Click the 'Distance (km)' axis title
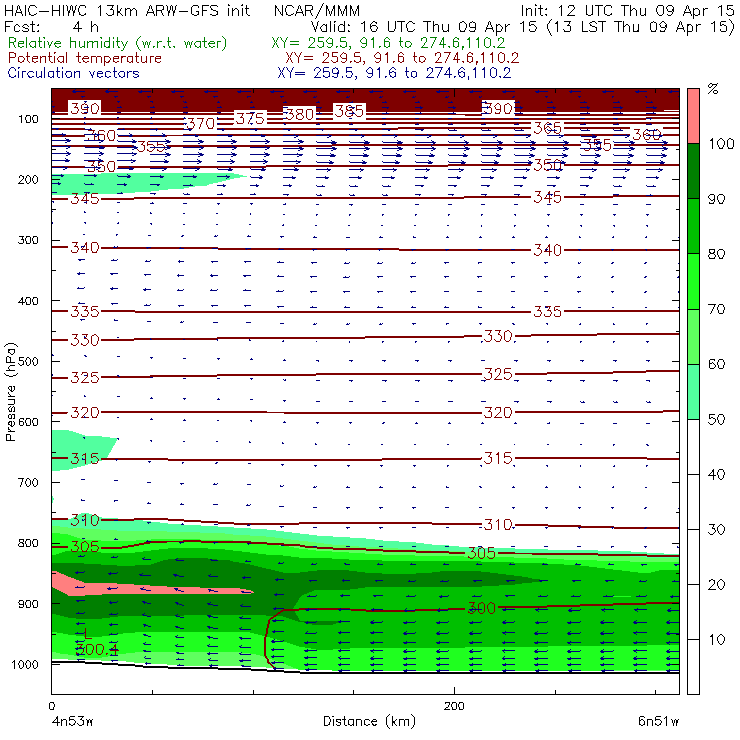The width and height of the screenshot is (740, 740). click(370, 721)
